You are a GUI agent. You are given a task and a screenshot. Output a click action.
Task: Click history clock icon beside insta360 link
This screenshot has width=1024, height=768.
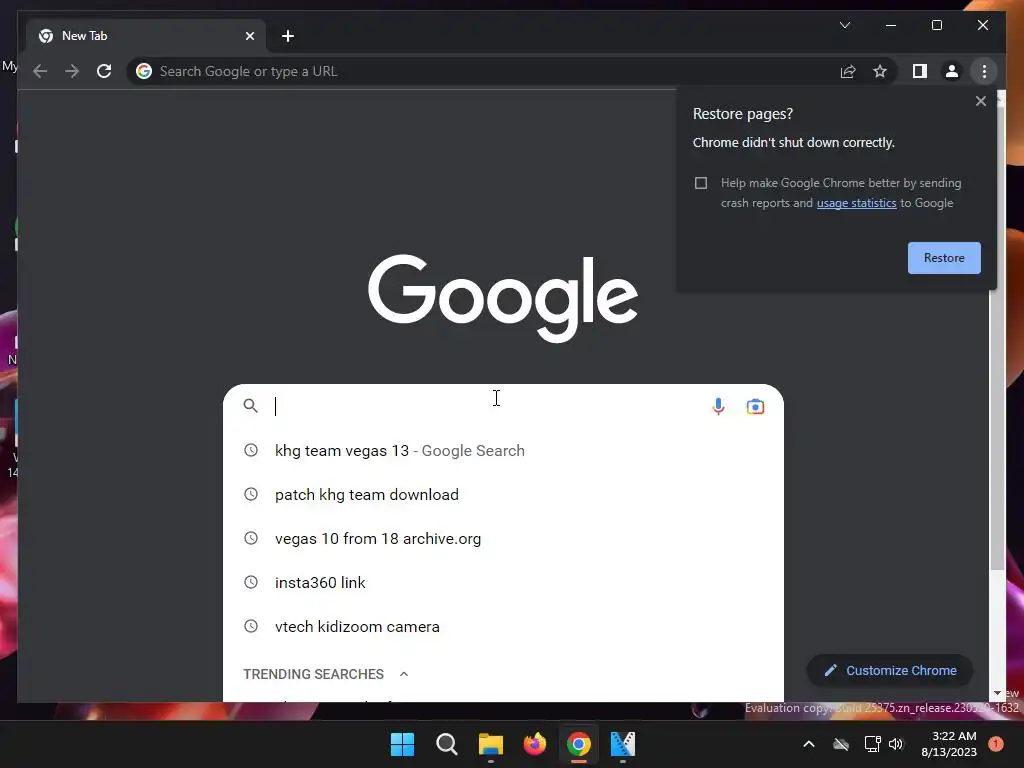point(251,582)
